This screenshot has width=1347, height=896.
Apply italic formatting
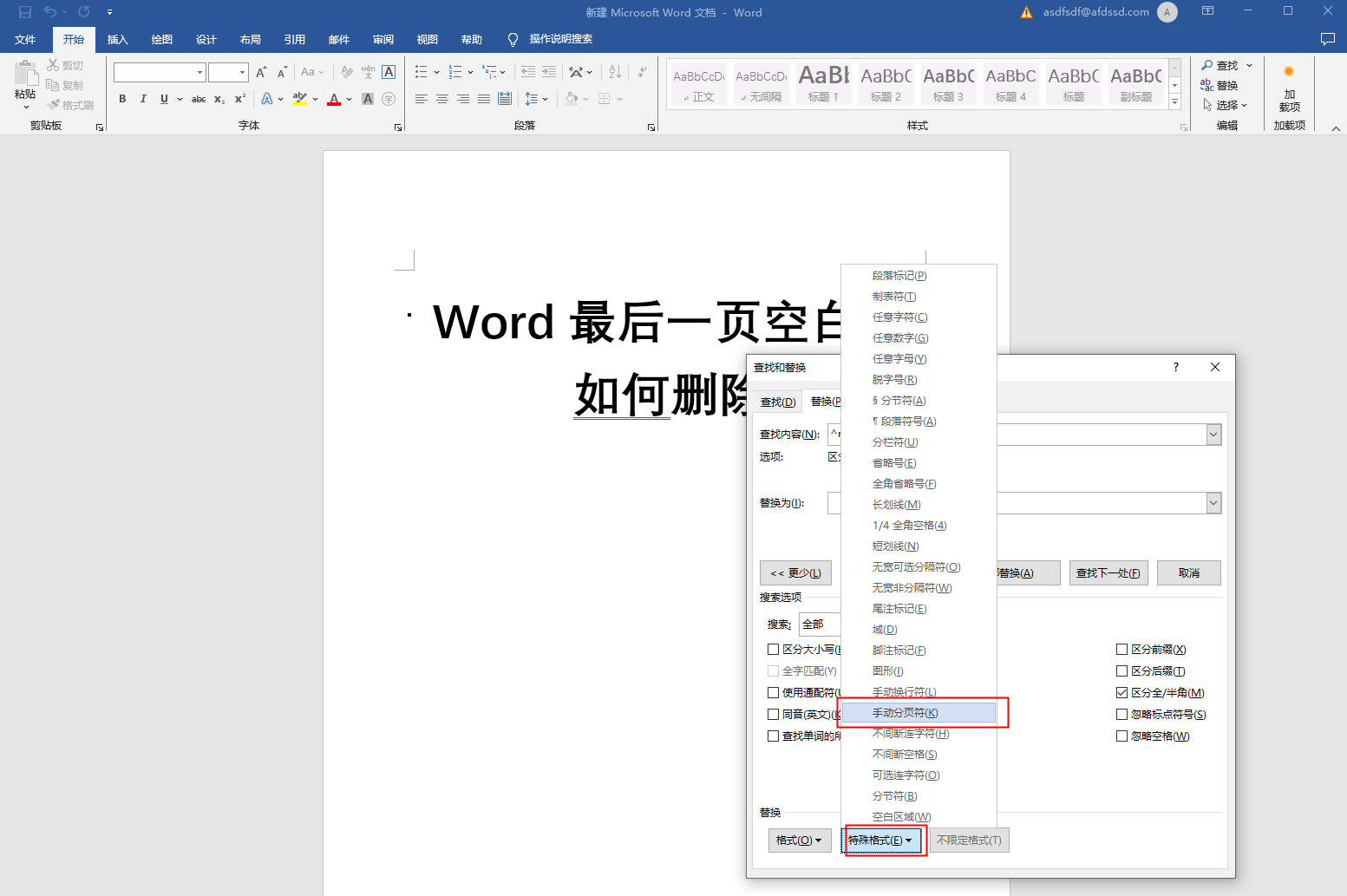click(143, 99)
